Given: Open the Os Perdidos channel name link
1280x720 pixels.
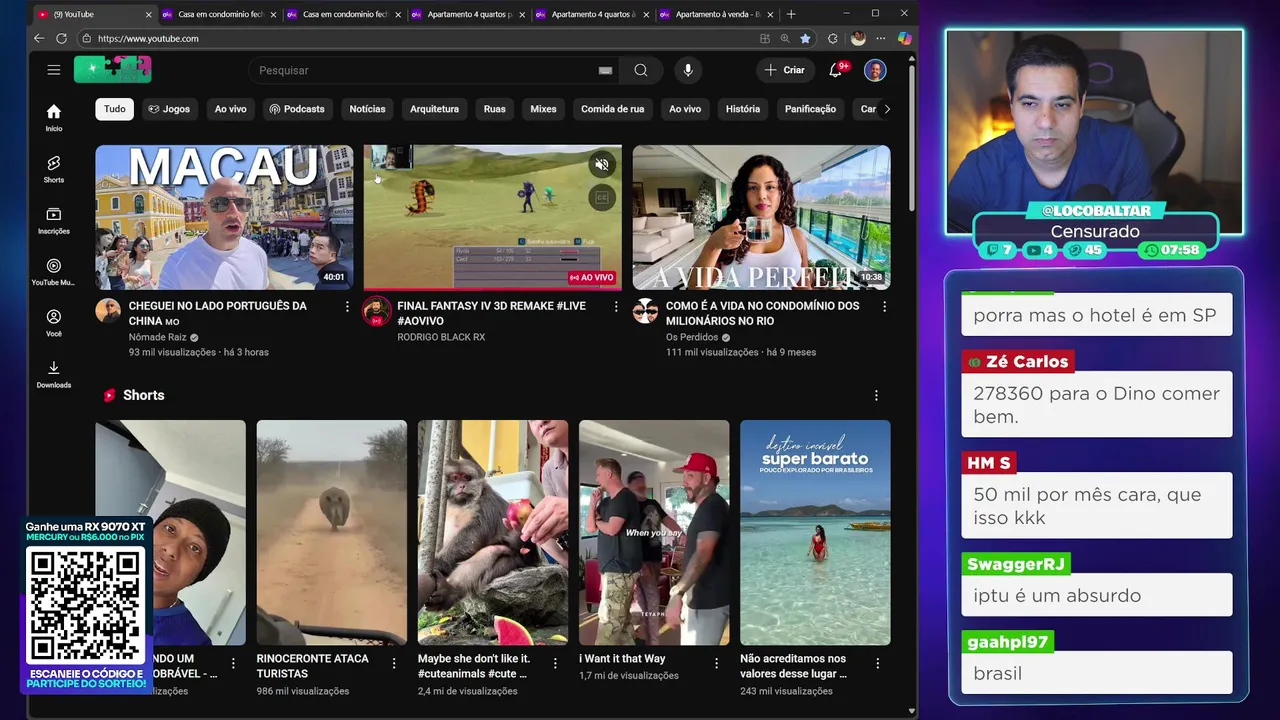Looking at the screenshot, I should coord(692,337).
